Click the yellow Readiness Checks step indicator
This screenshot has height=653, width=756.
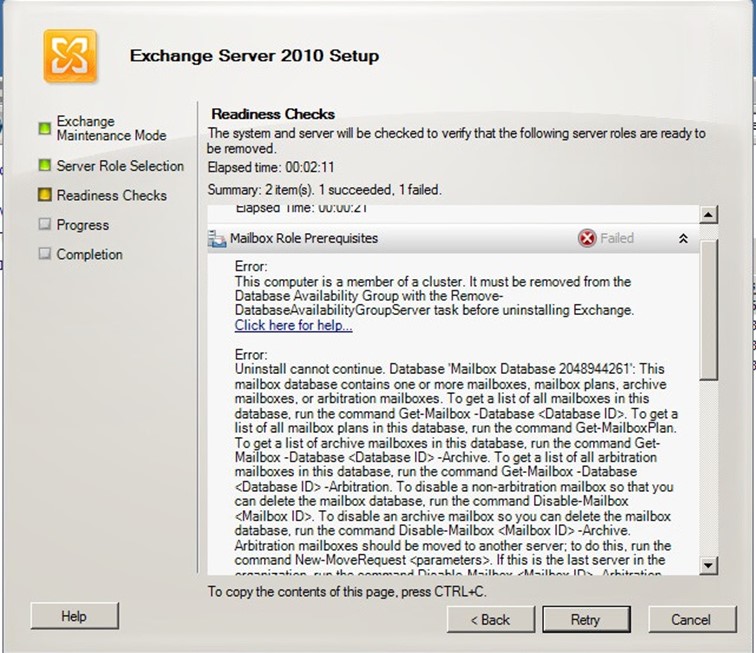click(x=44, y=195)
